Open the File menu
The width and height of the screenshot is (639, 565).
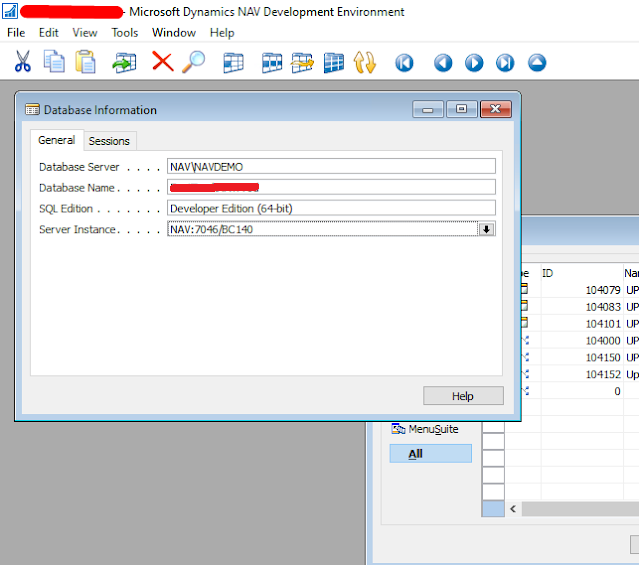click(16, 33)
